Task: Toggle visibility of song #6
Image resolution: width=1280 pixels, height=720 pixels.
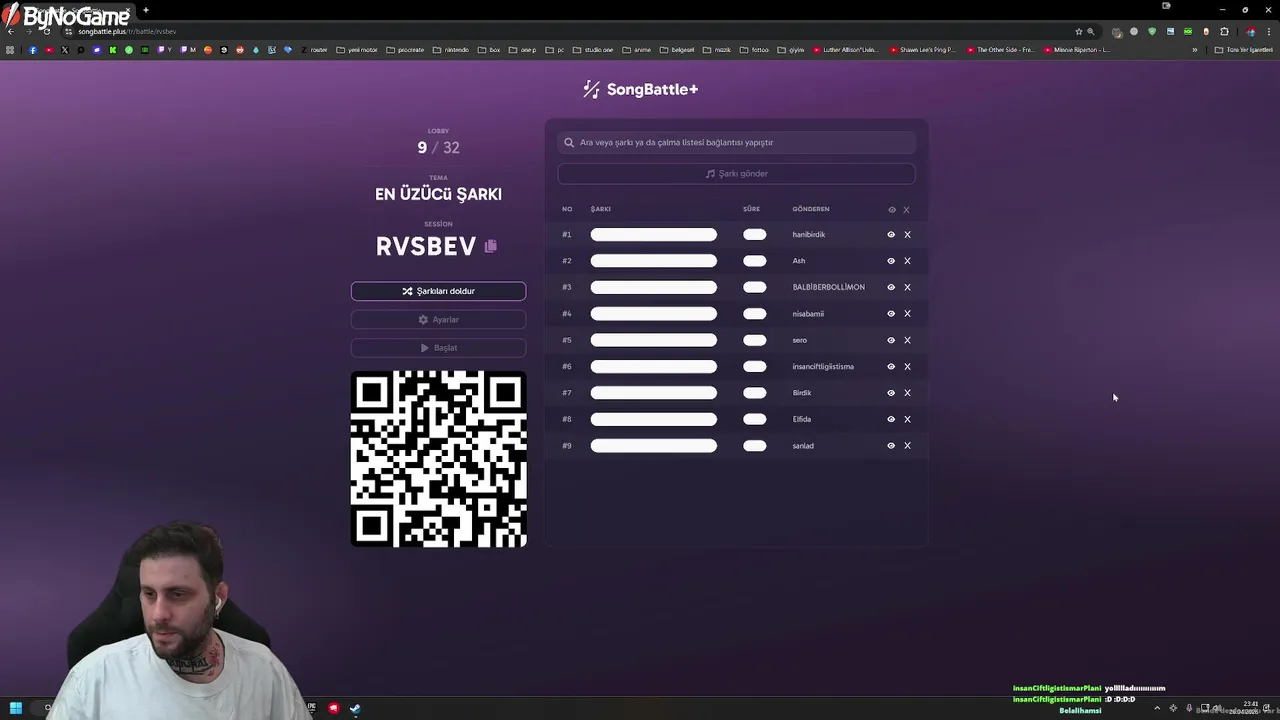Action: [x=891, y=366]
